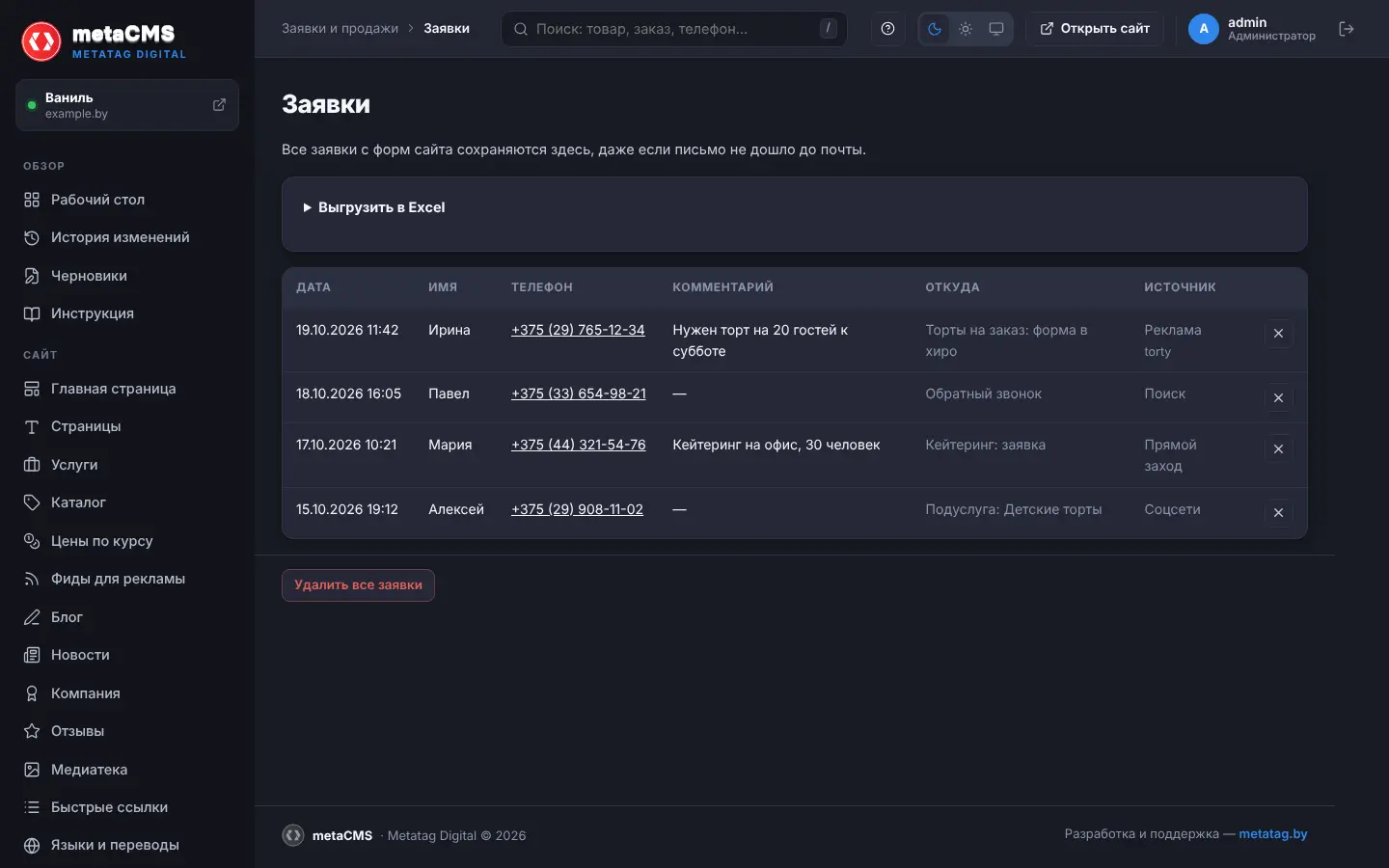Click phone link +375 (29) 908-11-02
1389x868 pixels.
[x=577, y=509]
